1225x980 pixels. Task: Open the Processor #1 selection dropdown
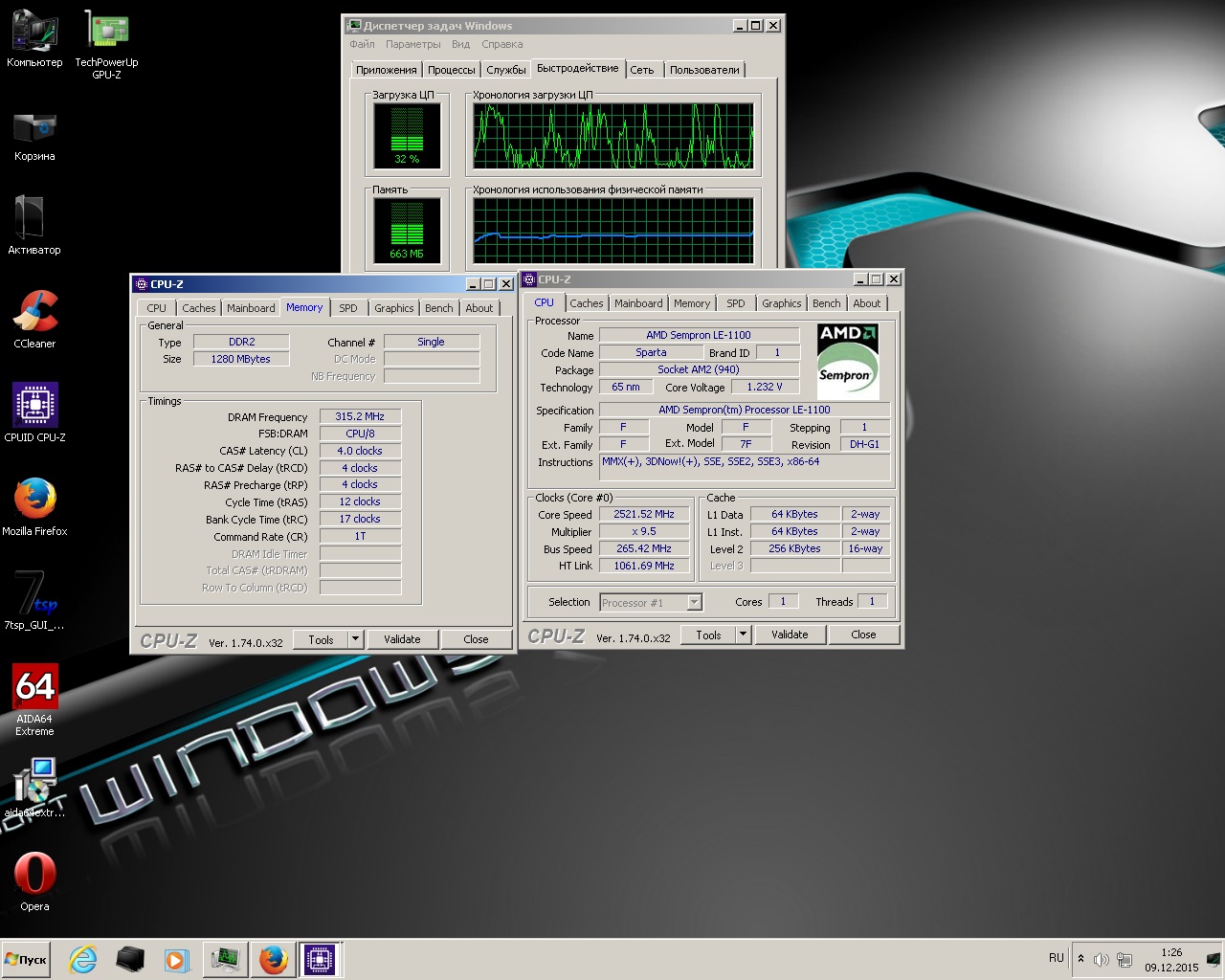click(651, 602)
